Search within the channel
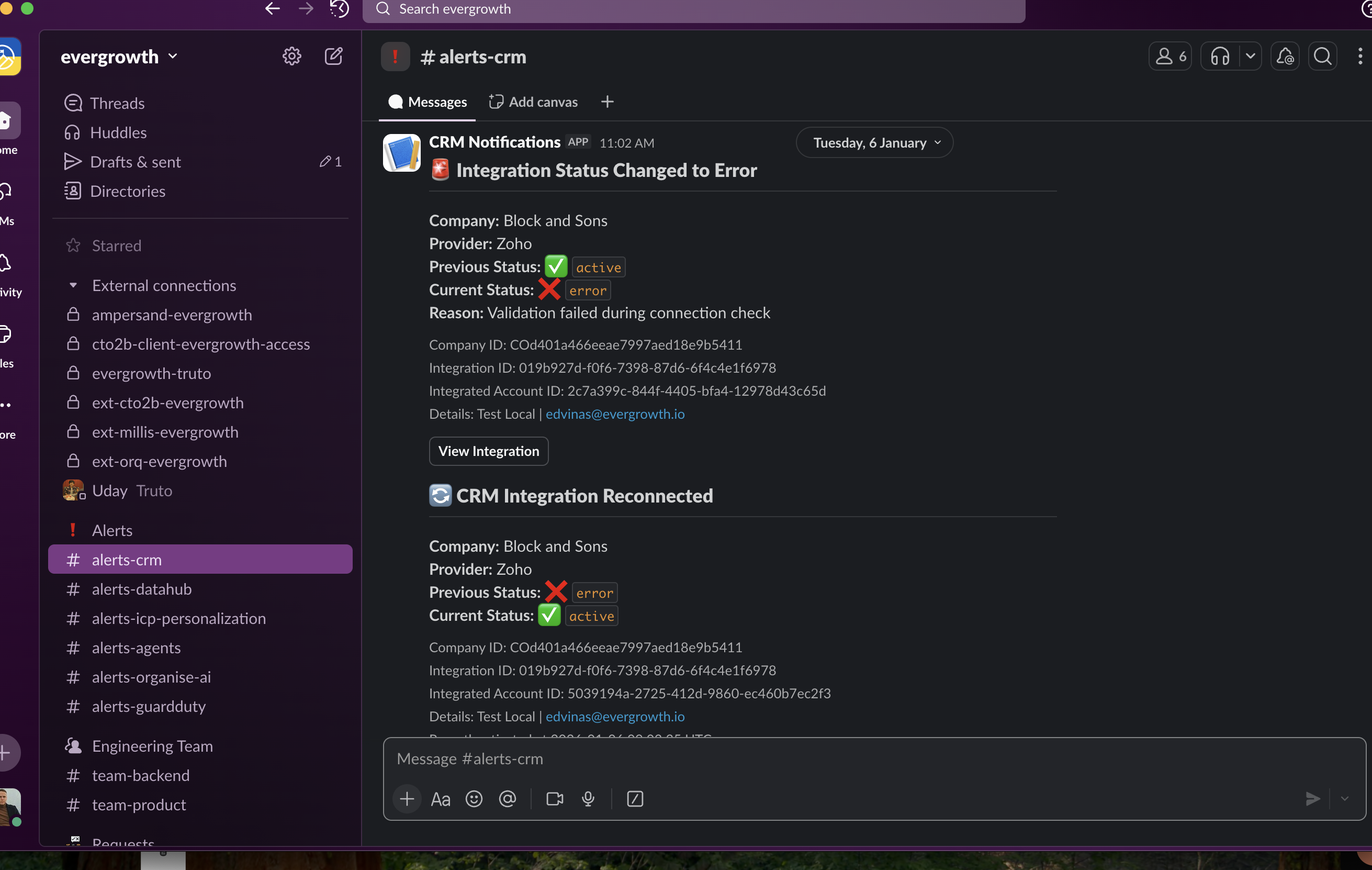The image size is (1372, 870). pos(1323,56)
